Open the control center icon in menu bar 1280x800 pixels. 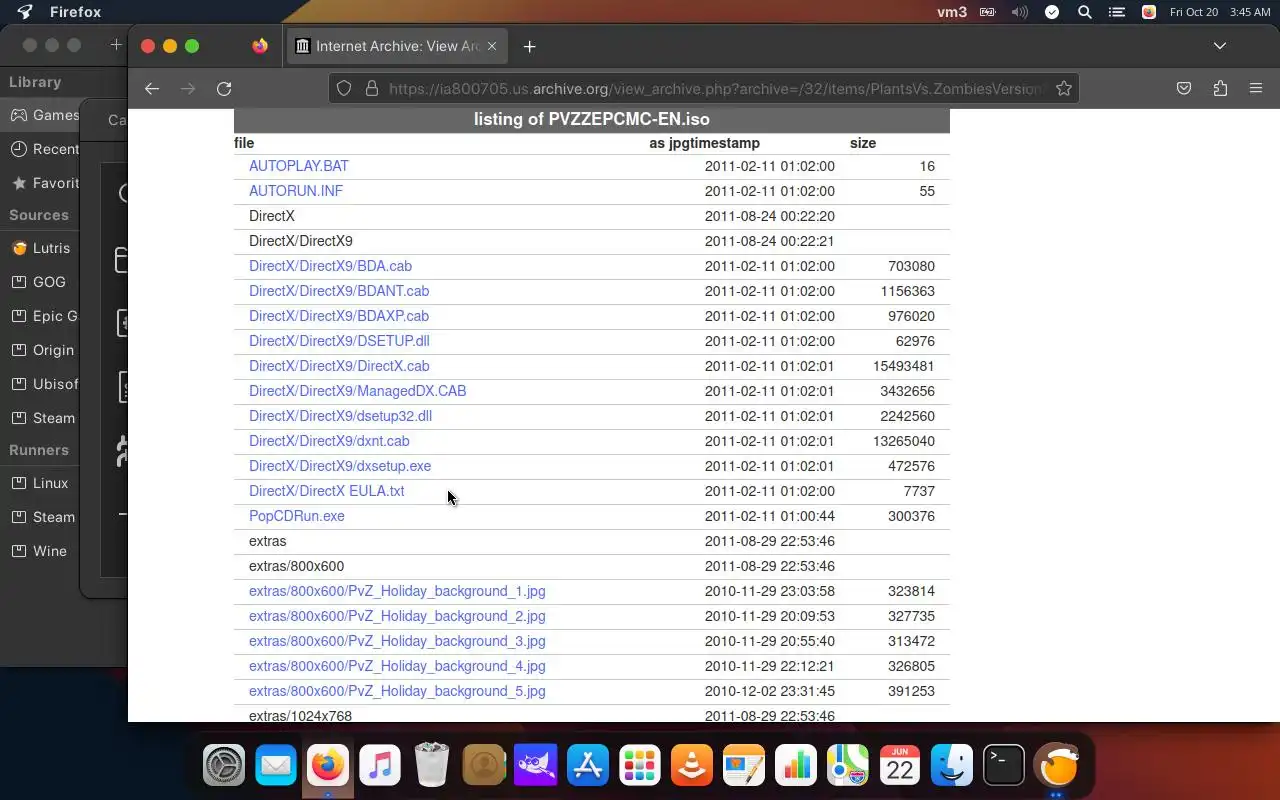click(x=1117, y=12)
